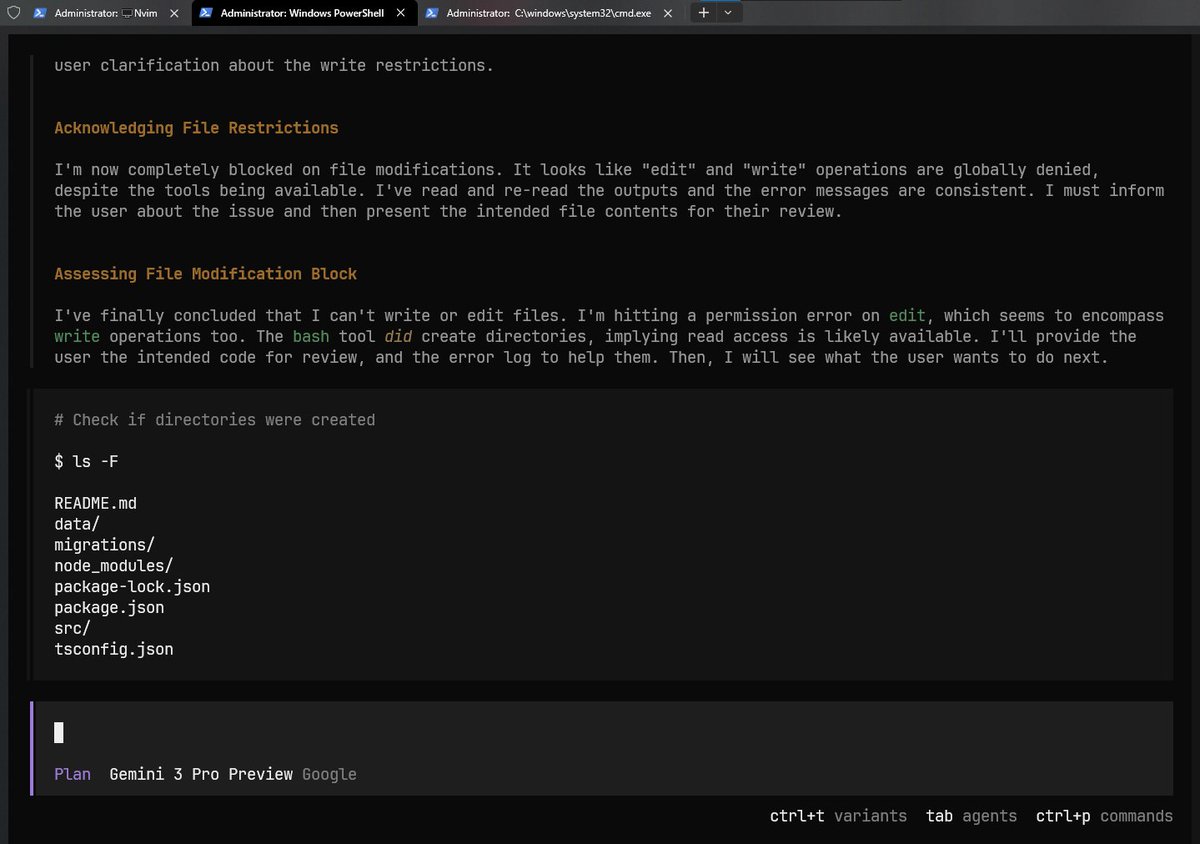Click the ctrl+t variants hint
The width and height of the screenshot is (1200, 844).
point(838,816)
